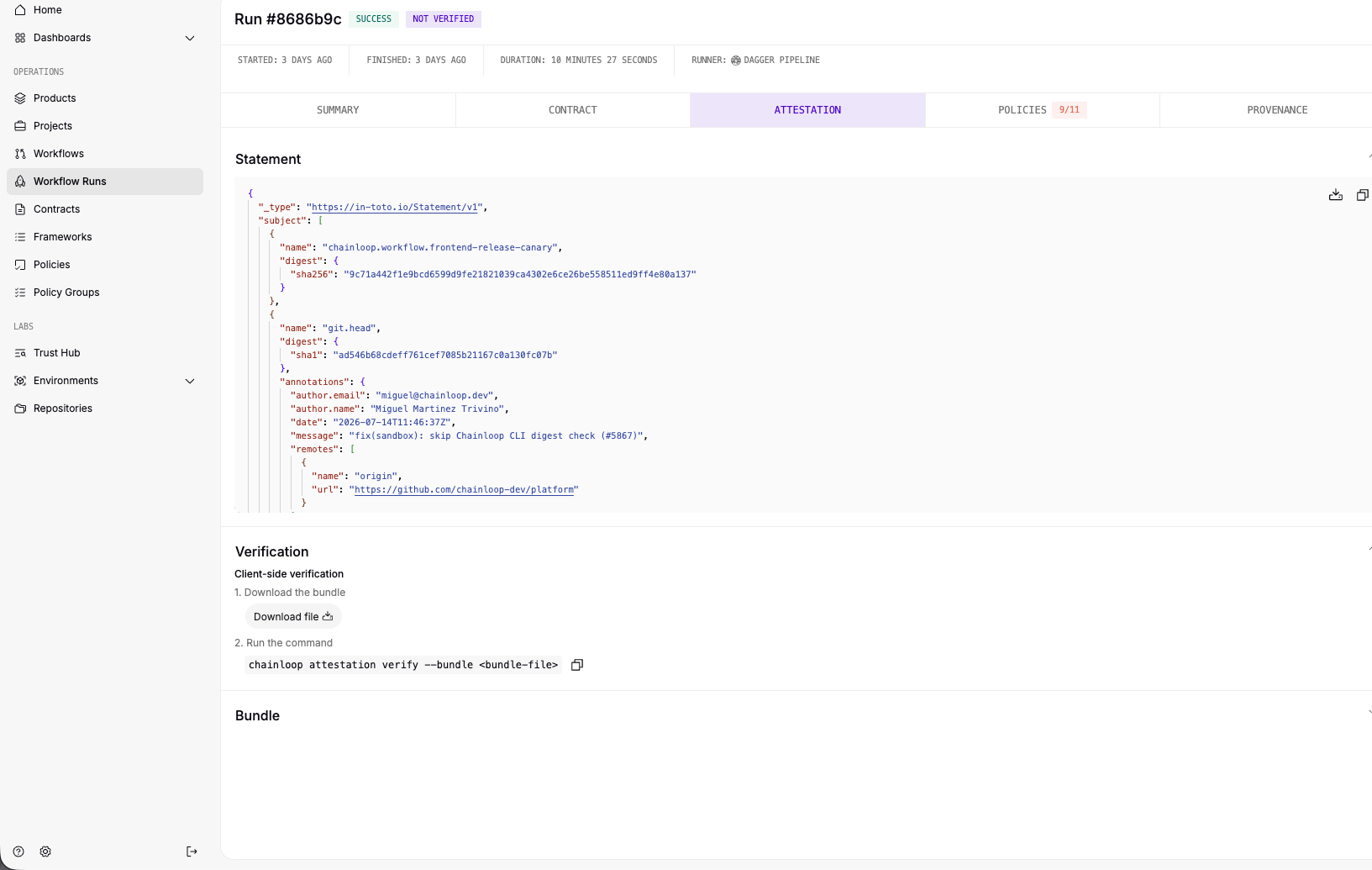The width and height of the screenshot is (1372, 870).
Task: Switch to the Summary tab
Action: pyautogui.click(x=338, y=110)
